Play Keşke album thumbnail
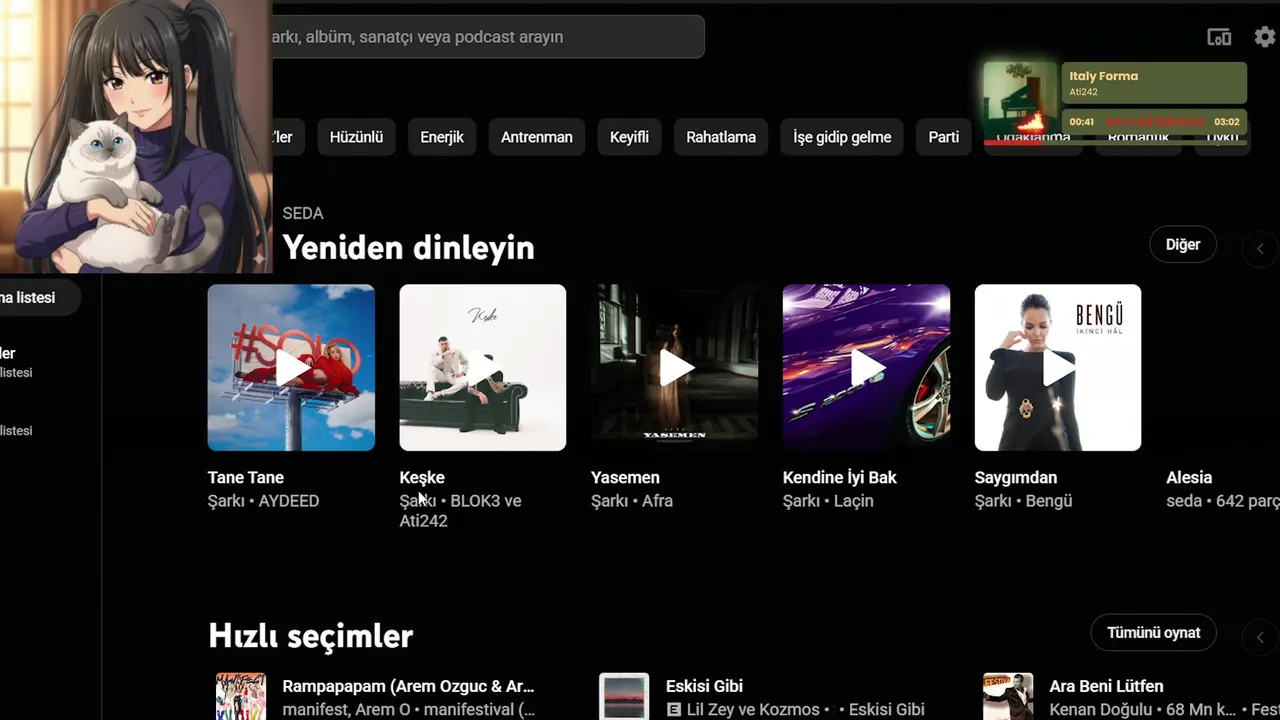This screenshot has height=720, width=1280. point(483,368)
